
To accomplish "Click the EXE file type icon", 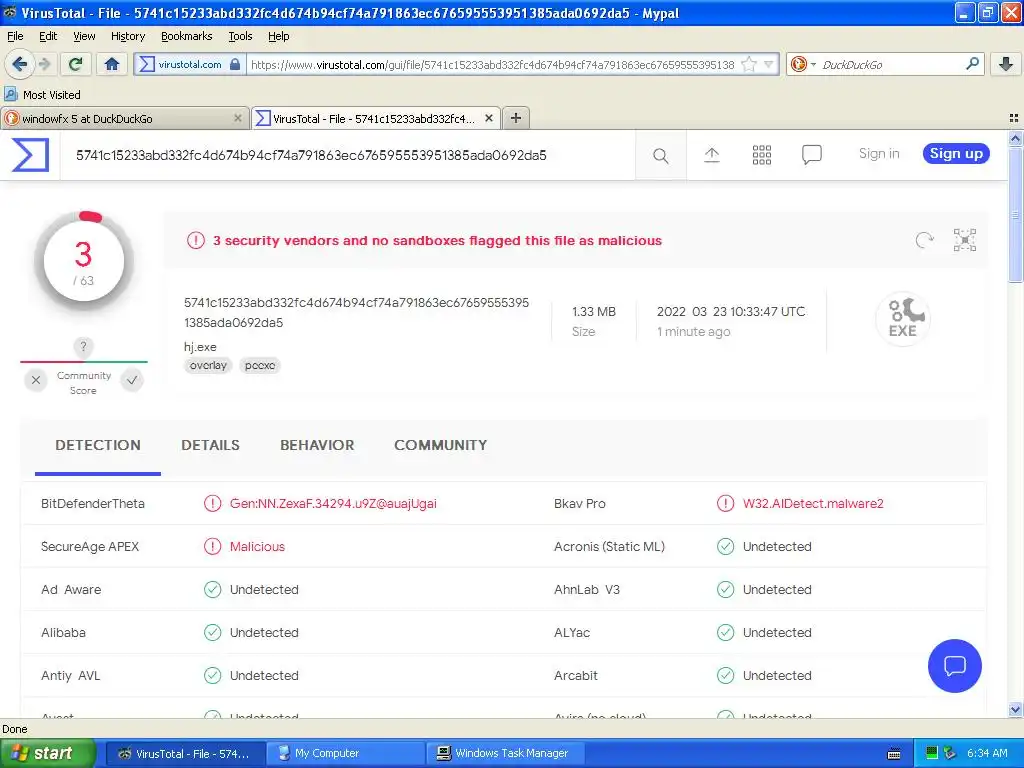I will [903, 319].
